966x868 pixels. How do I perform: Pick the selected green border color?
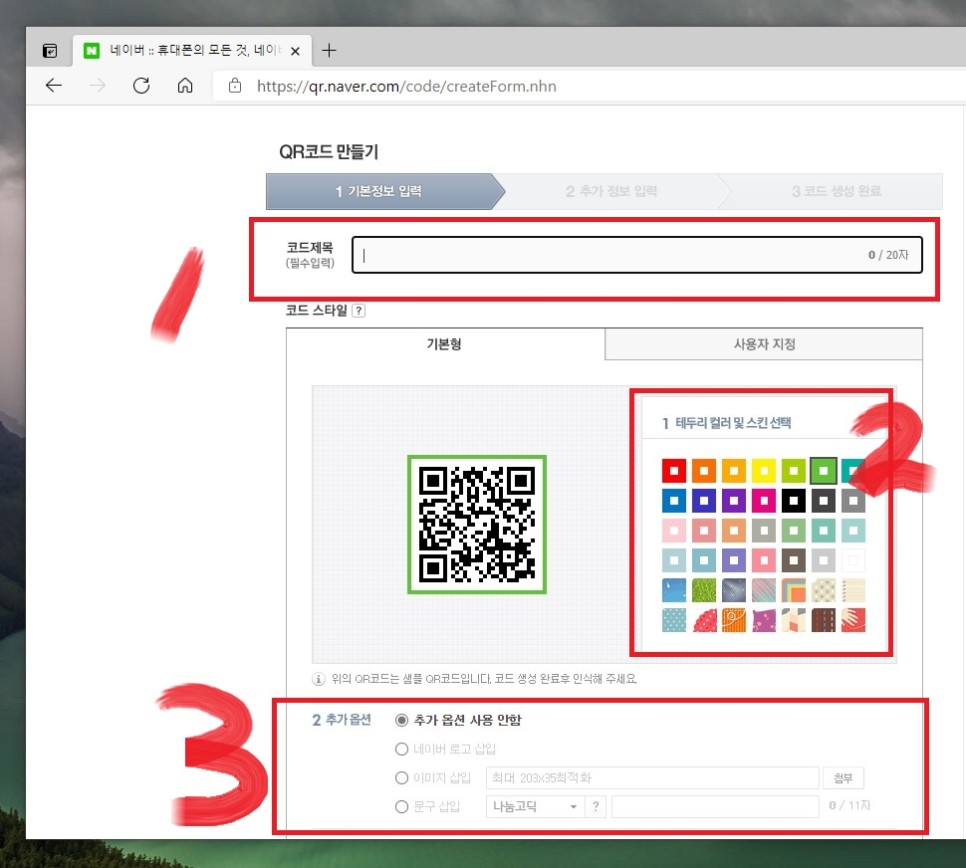[x=823, y=471]
